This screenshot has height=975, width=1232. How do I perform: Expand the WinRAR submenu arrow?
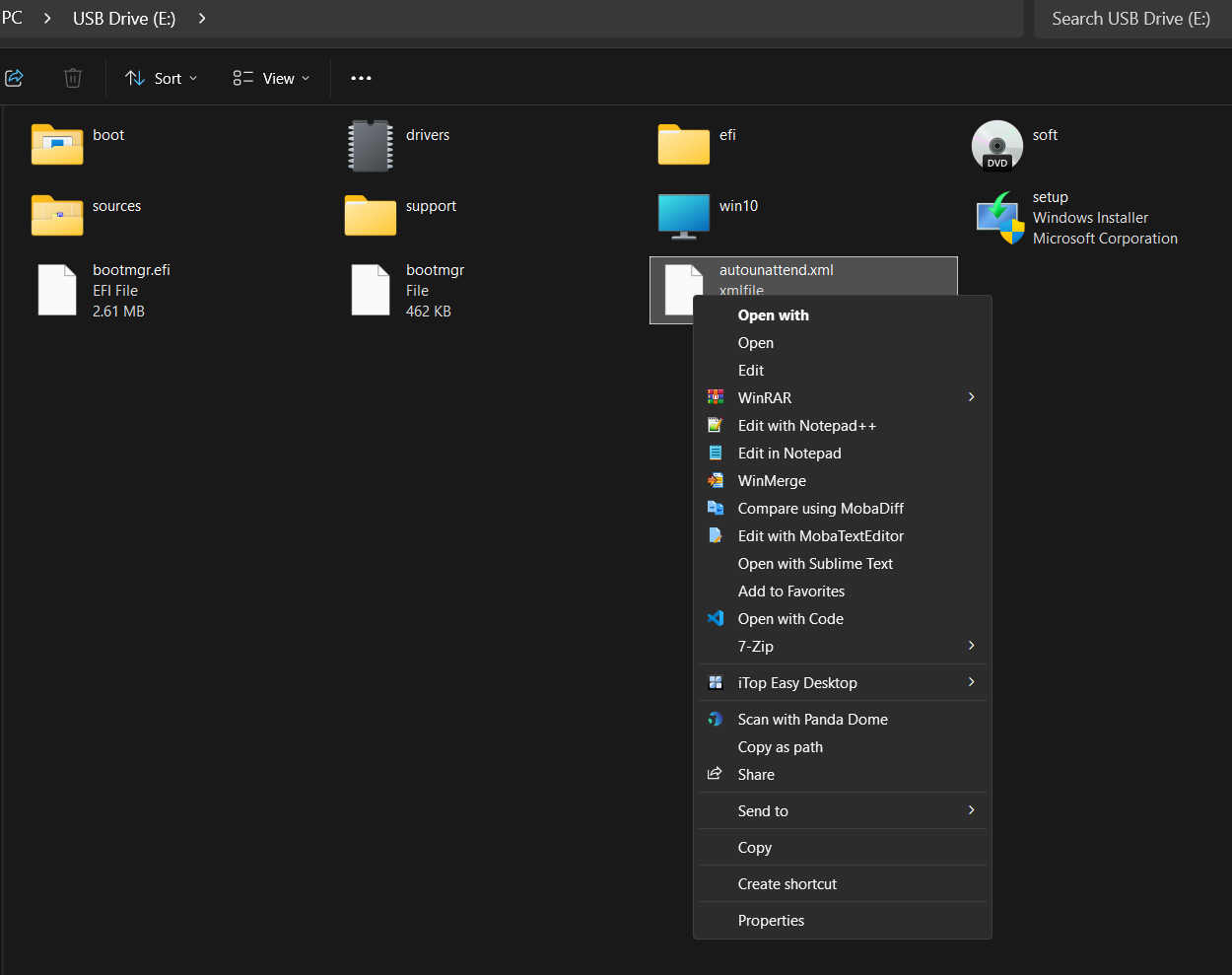(x=971, y=397)
